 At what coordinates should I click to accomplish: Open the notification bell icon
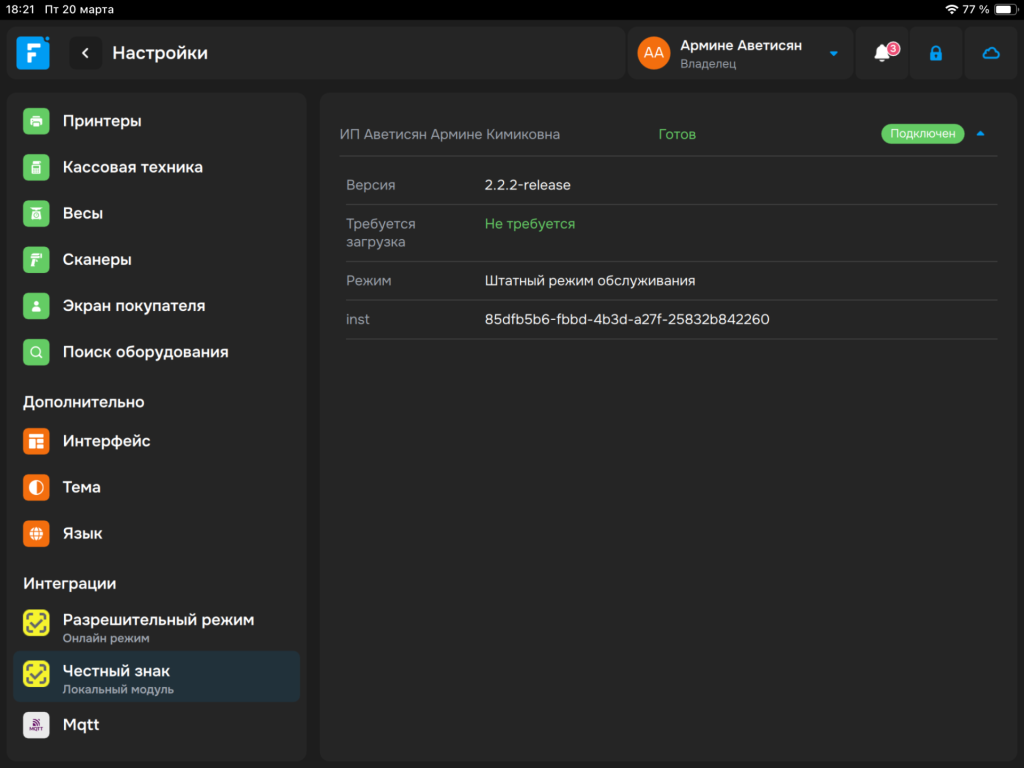pos(882,53)
